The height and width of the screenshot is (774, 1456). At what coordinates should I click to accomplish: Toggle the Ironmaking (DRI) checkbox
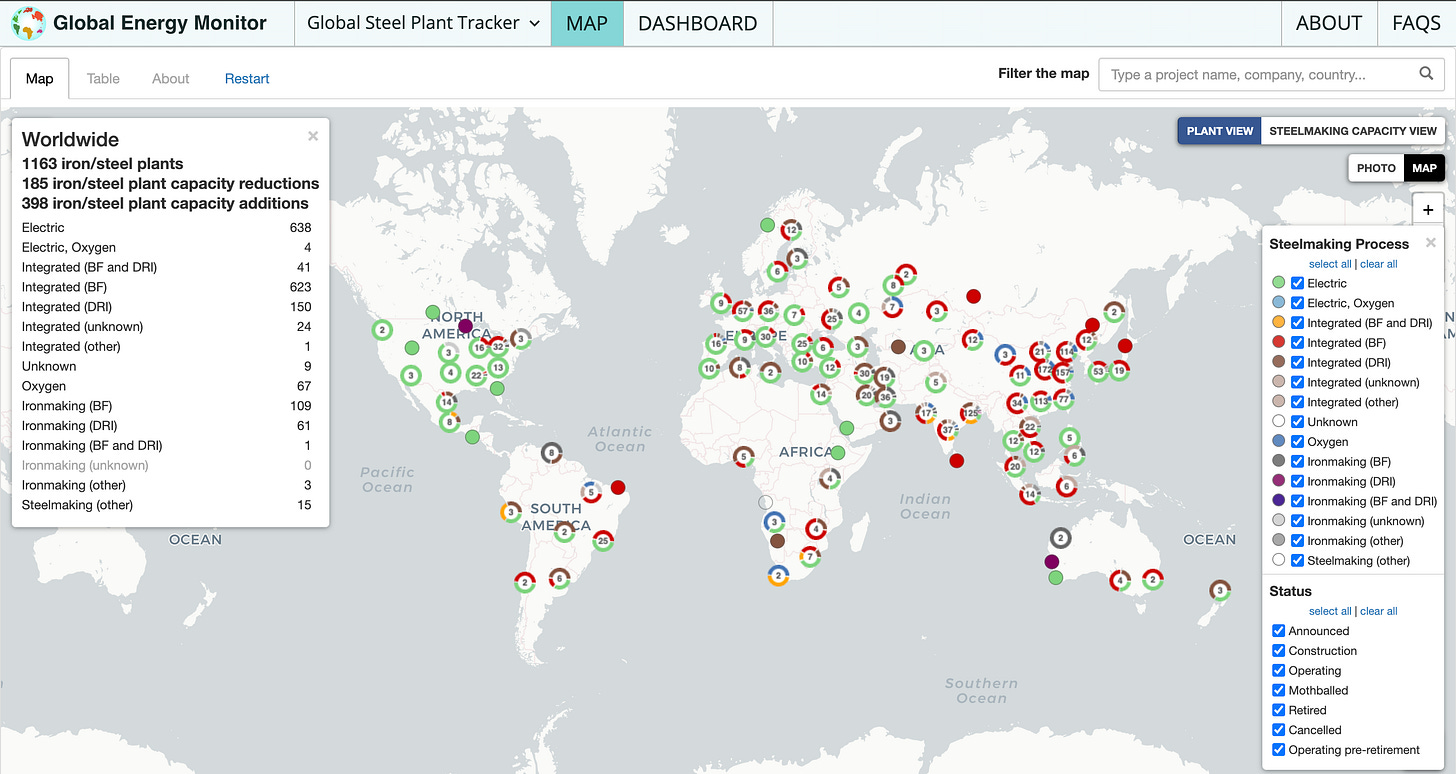pyautogui.click(x=1297, y=481)
